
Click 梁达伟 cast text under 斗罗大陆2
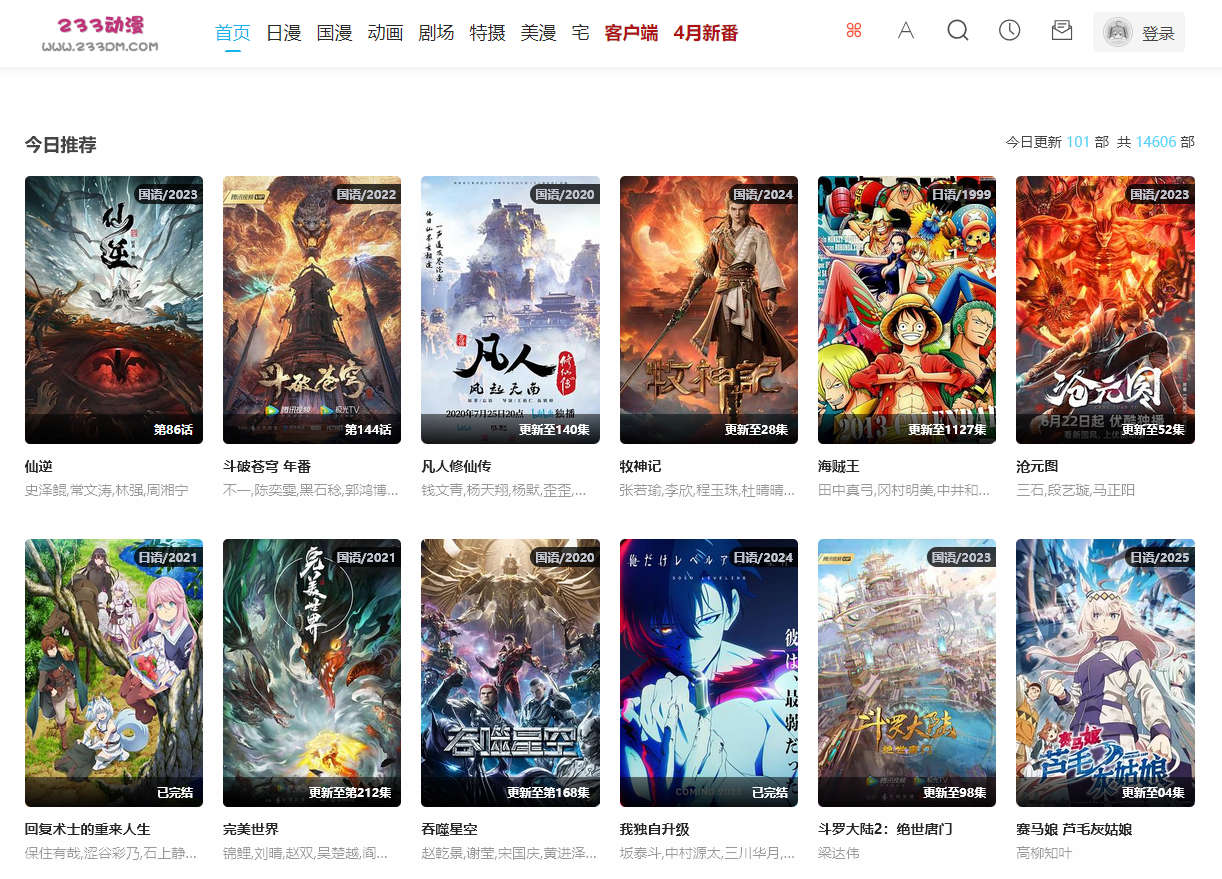click(839, 853)
